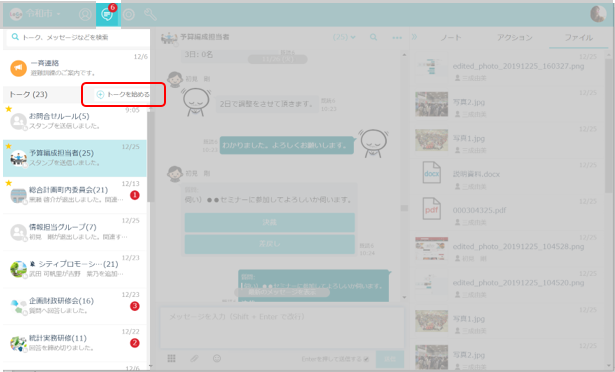Click the talk list scrollbar thumb
Image resolution: width=615 pixels, height=372 pixels.
[x=151, y=157]
